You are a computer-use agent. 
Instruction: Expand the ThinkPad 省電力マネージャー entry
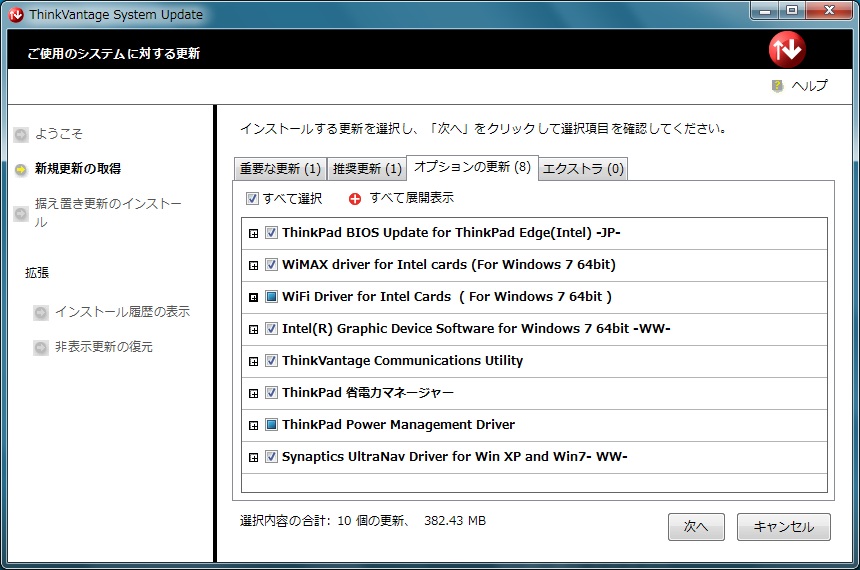point(253,393)
